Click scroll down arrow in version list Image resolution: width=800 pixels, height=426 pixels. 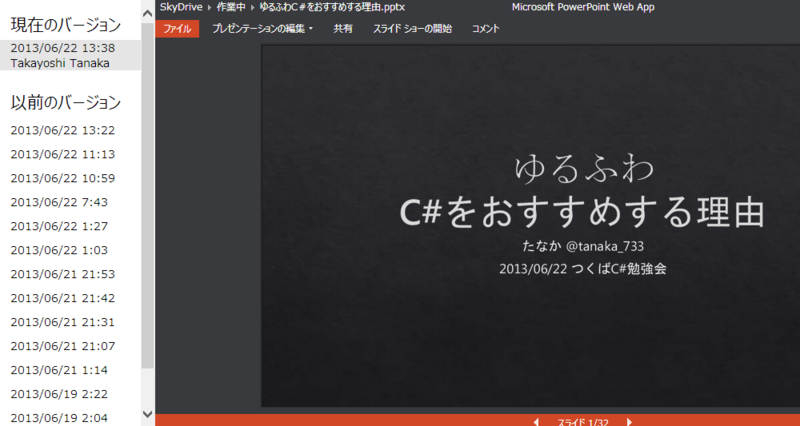(147, 414)
